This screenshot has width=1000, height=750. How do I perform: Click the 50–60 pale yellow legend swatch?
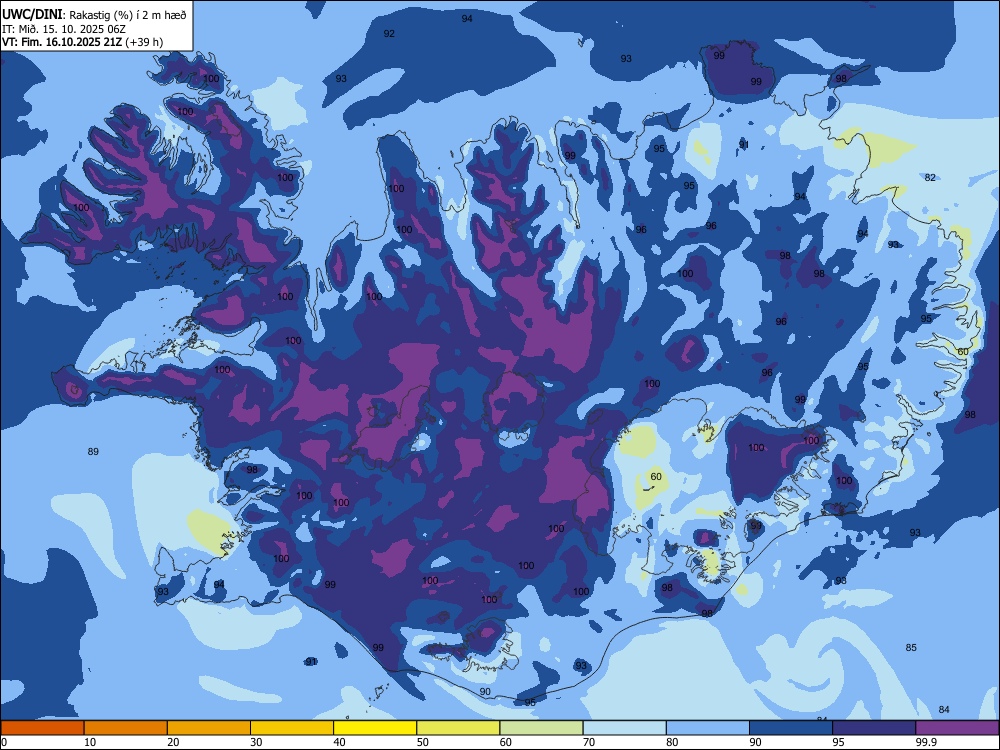point(458,728)
